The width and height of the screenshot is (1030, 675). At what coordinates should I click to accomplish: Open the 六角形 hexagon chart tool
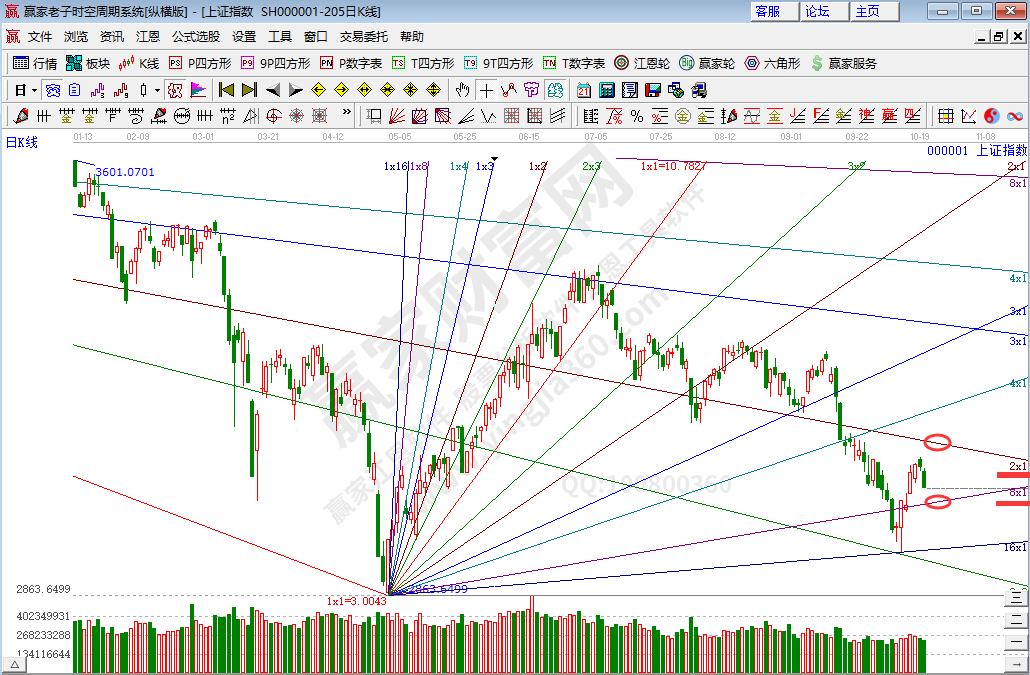[x=772, y=63]
